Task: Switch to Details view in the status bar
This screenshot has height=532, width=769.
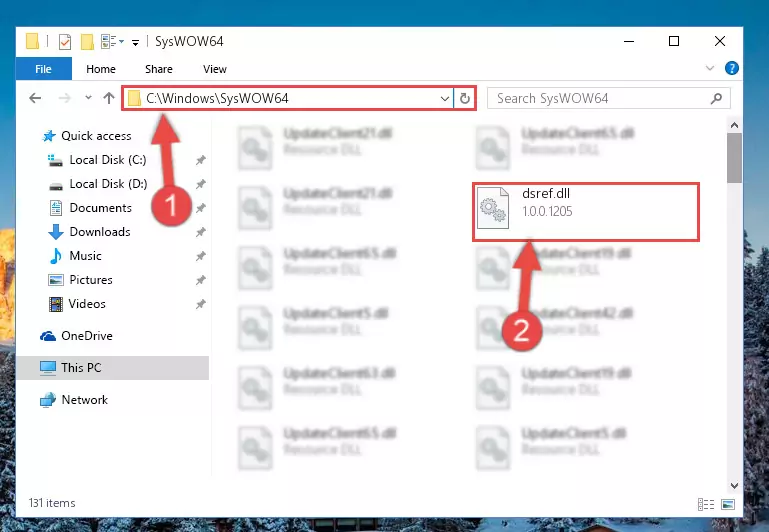Action: coord(706,504)
